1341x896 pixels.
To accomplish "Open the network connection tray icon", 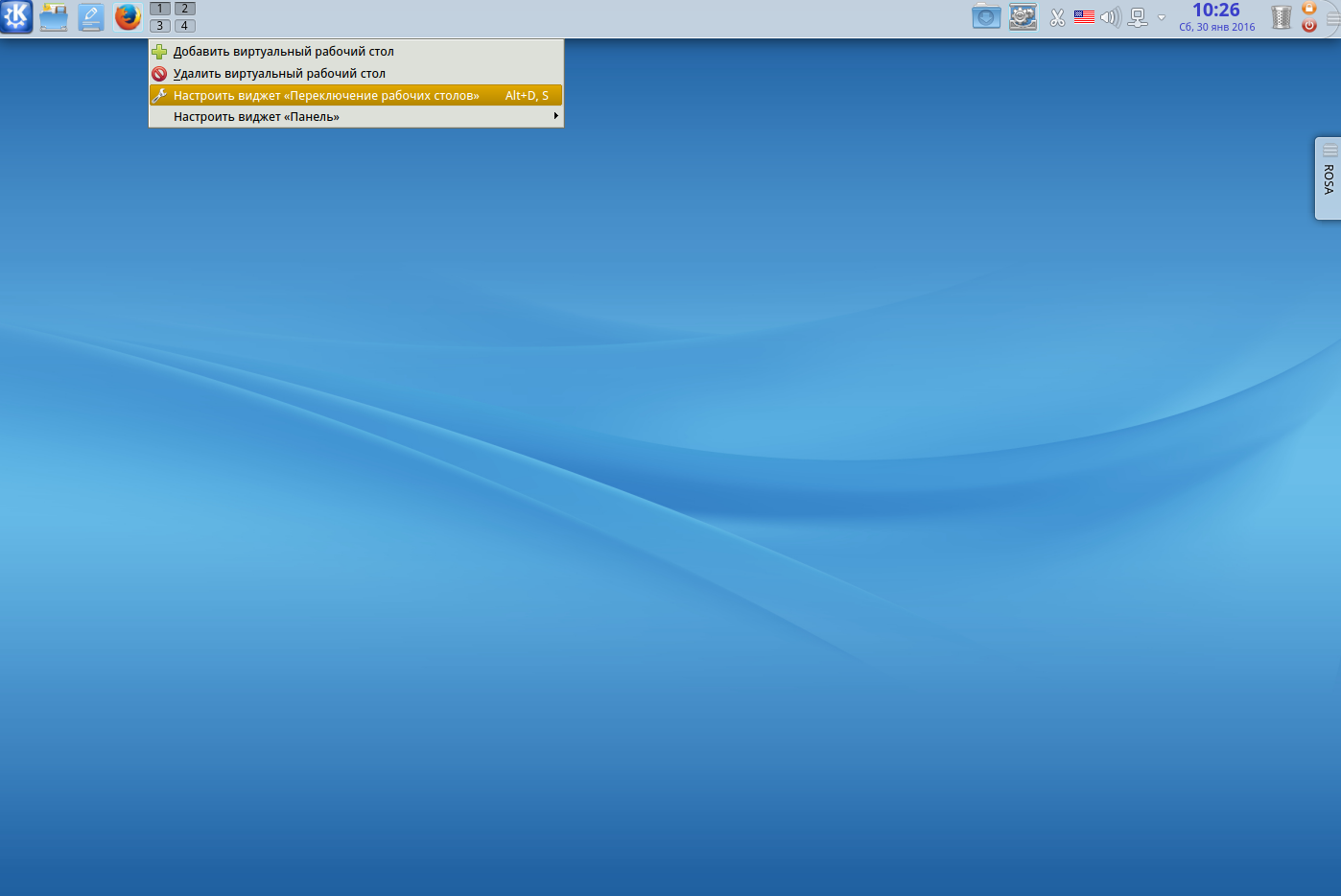I will 1139,17.
